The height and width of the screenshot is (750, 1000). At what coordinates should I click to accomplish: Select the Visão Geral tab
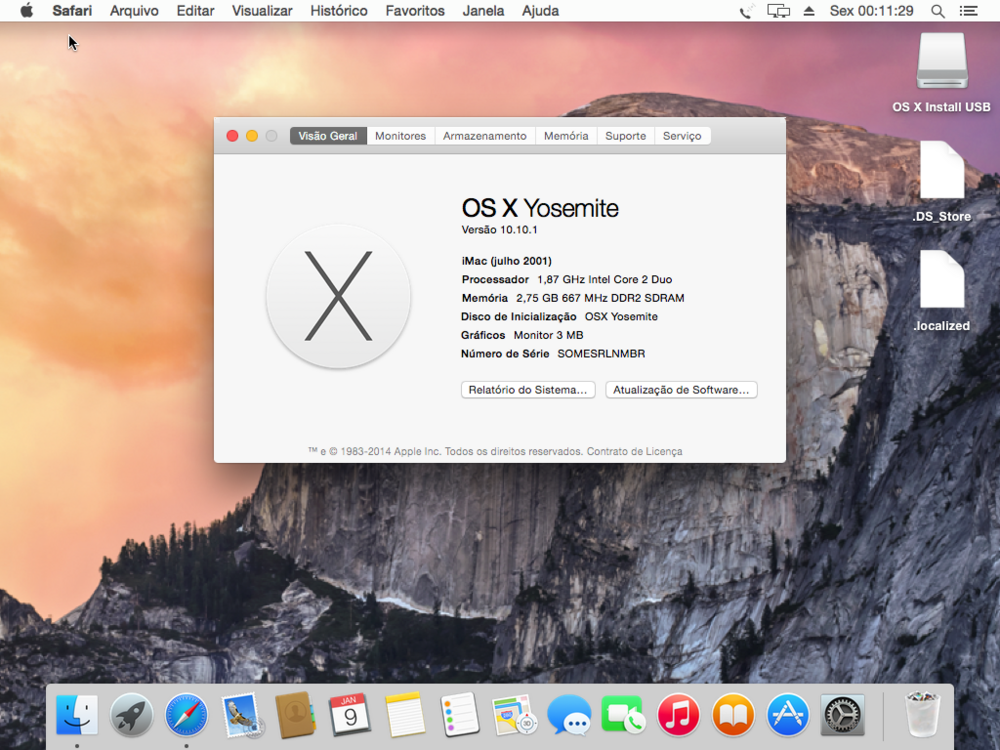pyautogui.click(x=328, y=136)
